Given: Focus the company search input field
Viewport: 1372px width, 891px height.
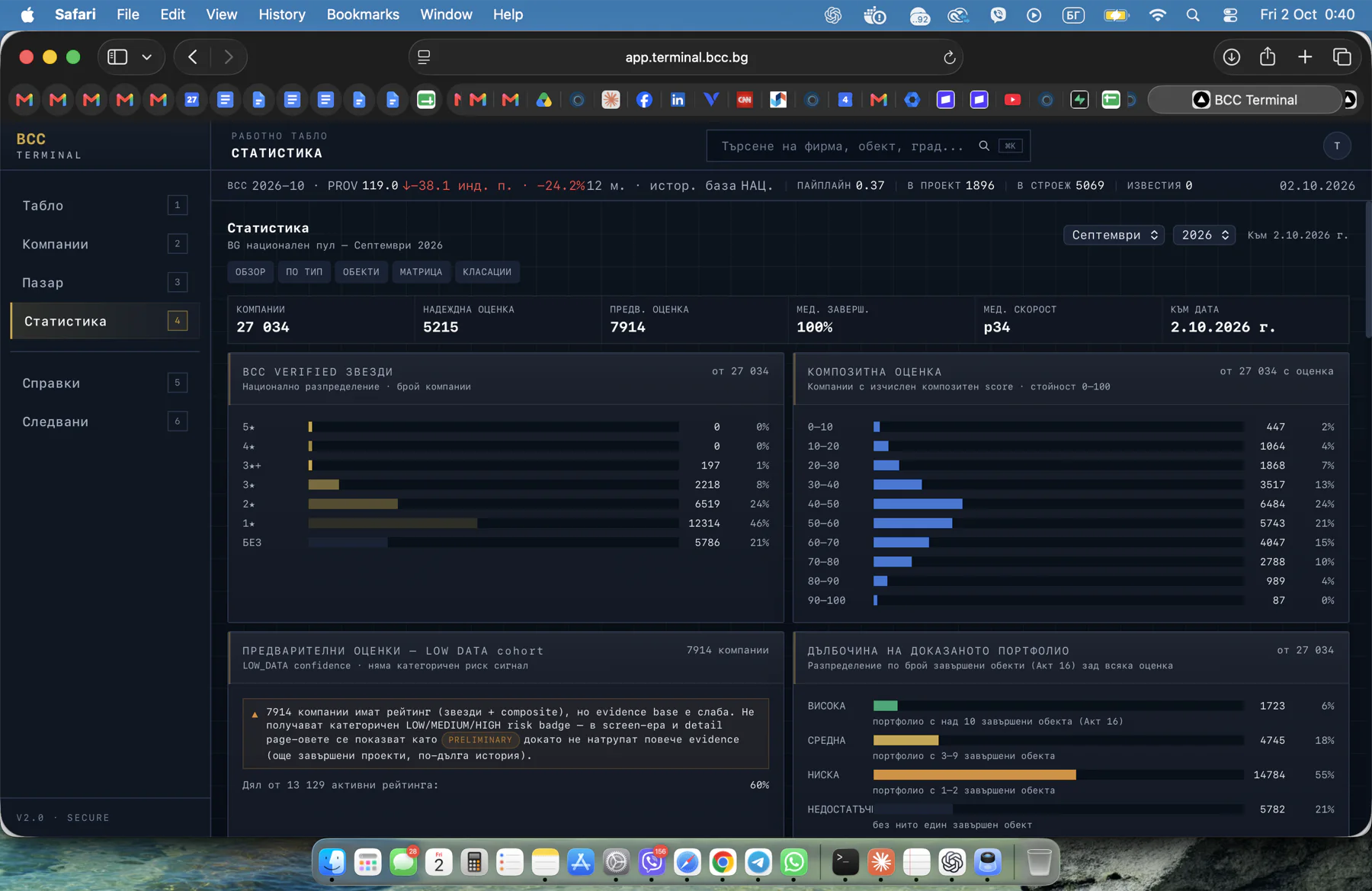Looking at the screenshot, I should coord(842,146).
